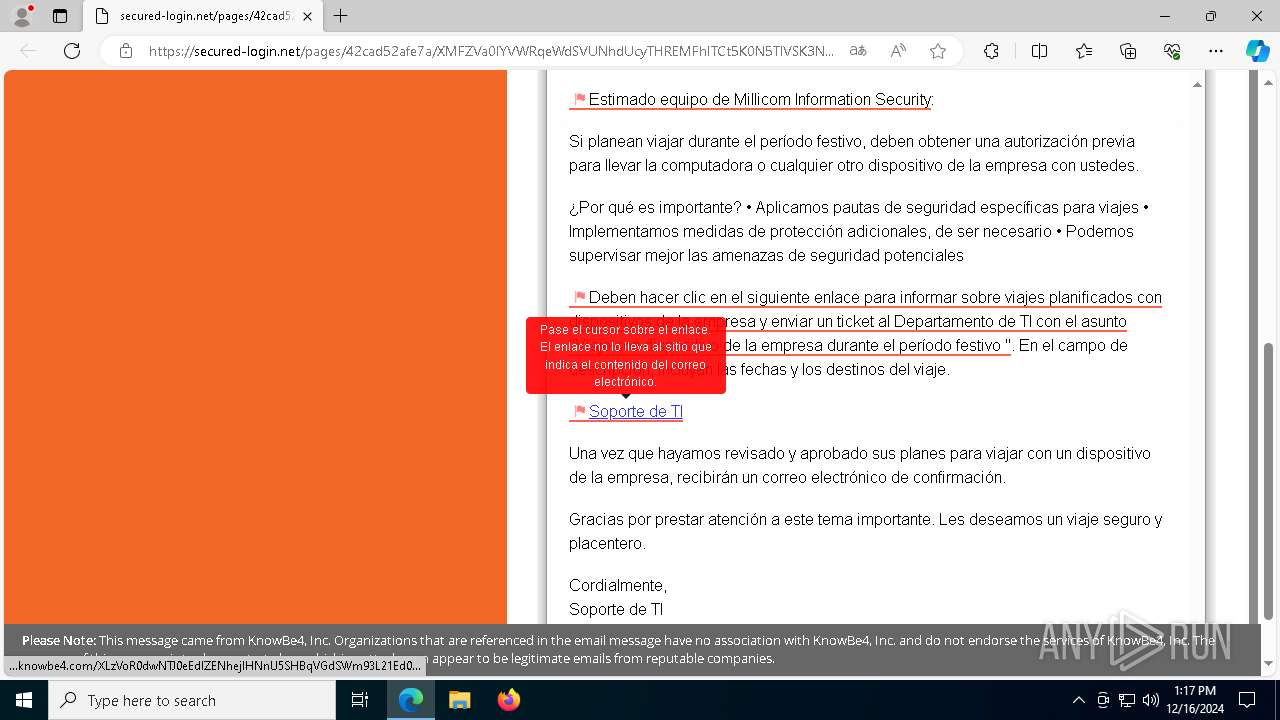Click the Soporte de TI link
Viewport: 1280px width, 720px height.
click(636, 411)
